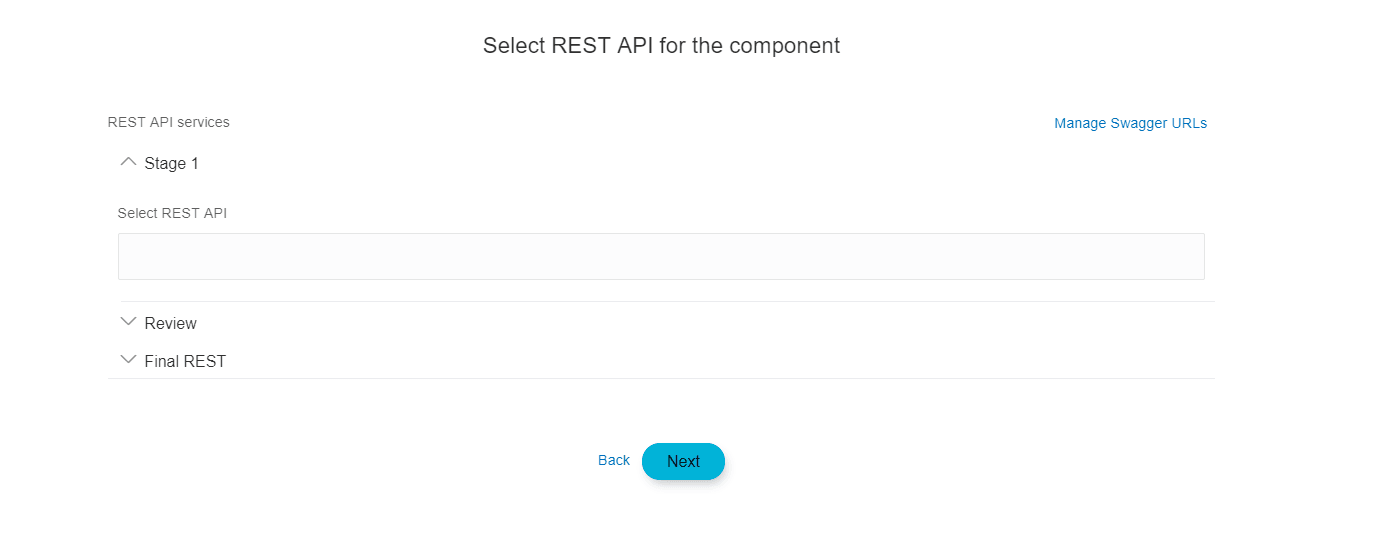
Task: Go back using the Back link
Action: tap(613, 460)
